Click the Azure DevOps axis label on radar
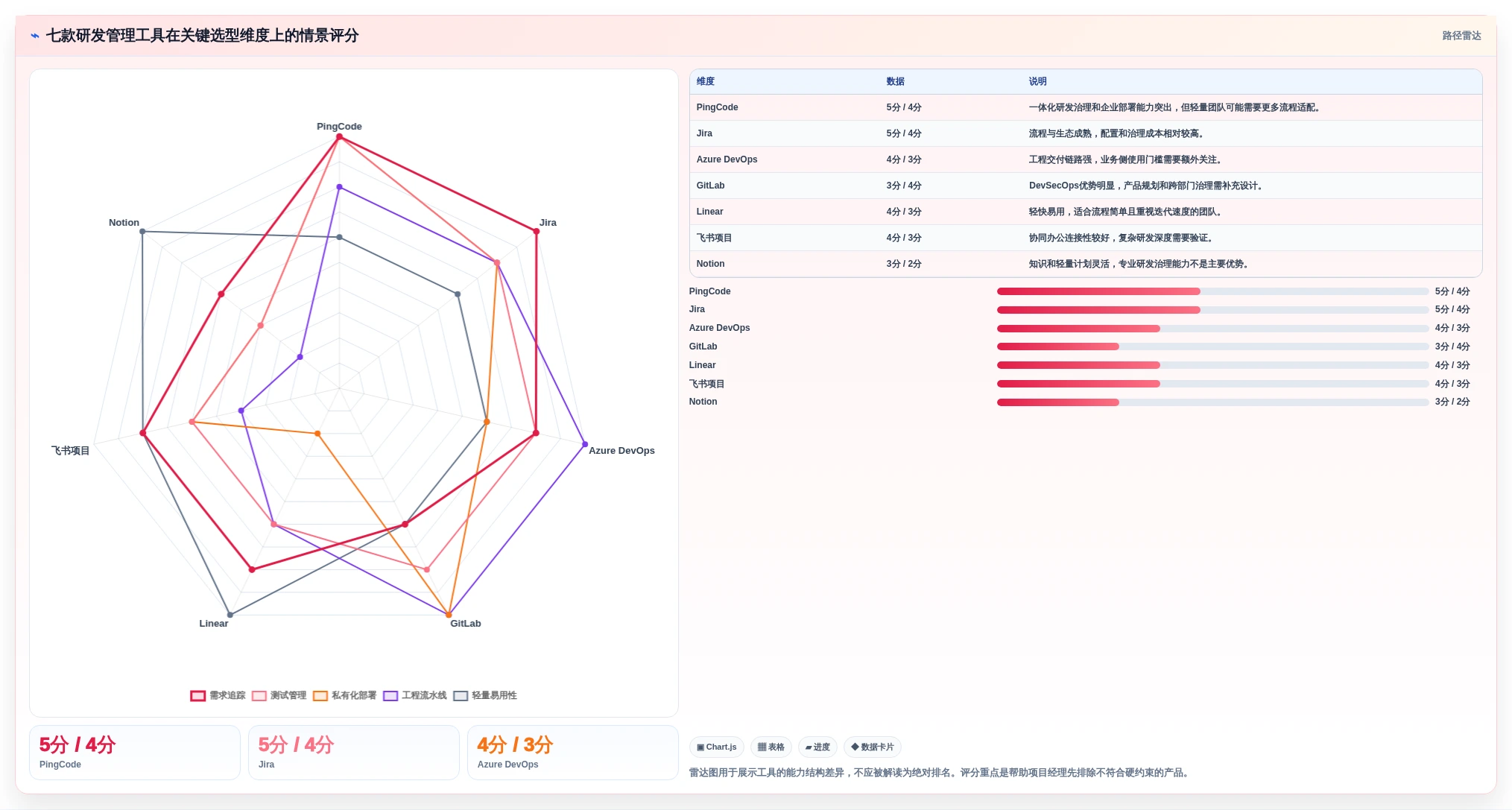 pyautogui.click(x=621, y=451)
